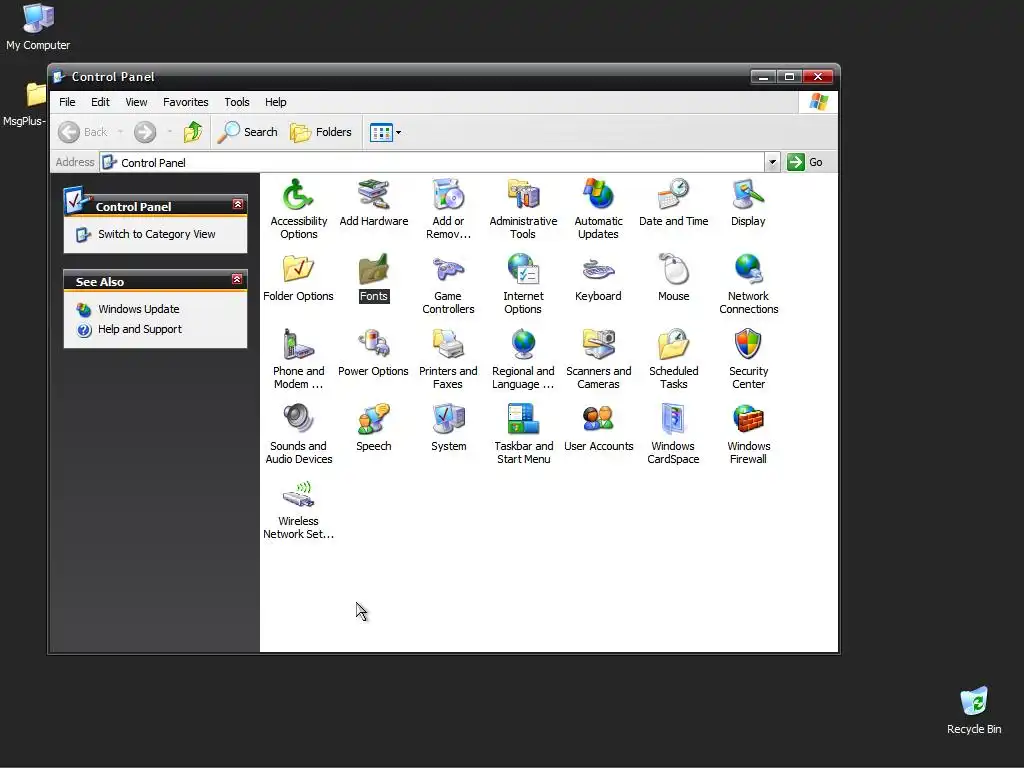The image size is (1024, 768).
Task: Open the Add Hardware wizard icon
Action: click(374, 195)
